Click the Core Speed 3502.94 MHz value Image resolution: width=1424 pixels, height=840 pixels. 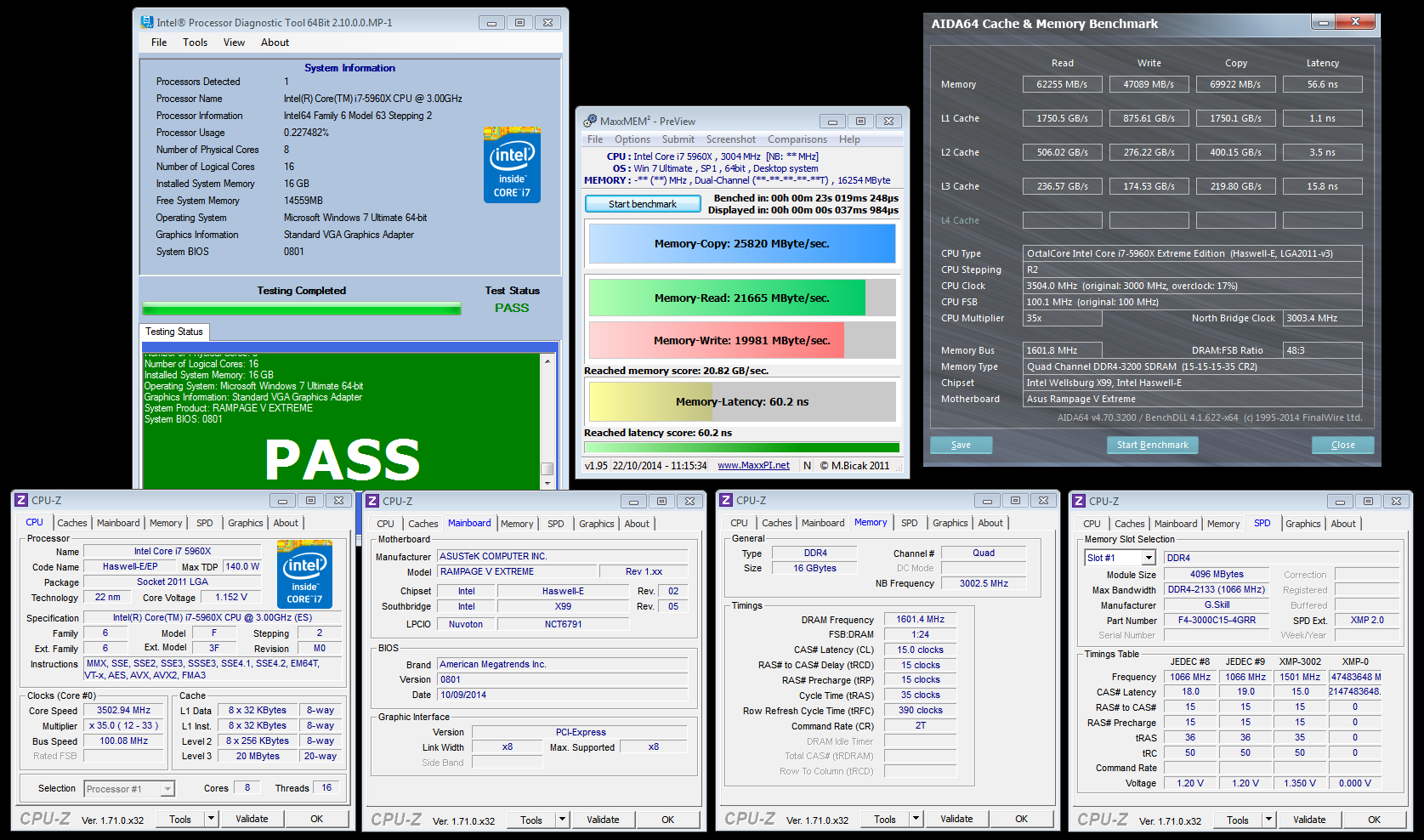tap(123, 710)
